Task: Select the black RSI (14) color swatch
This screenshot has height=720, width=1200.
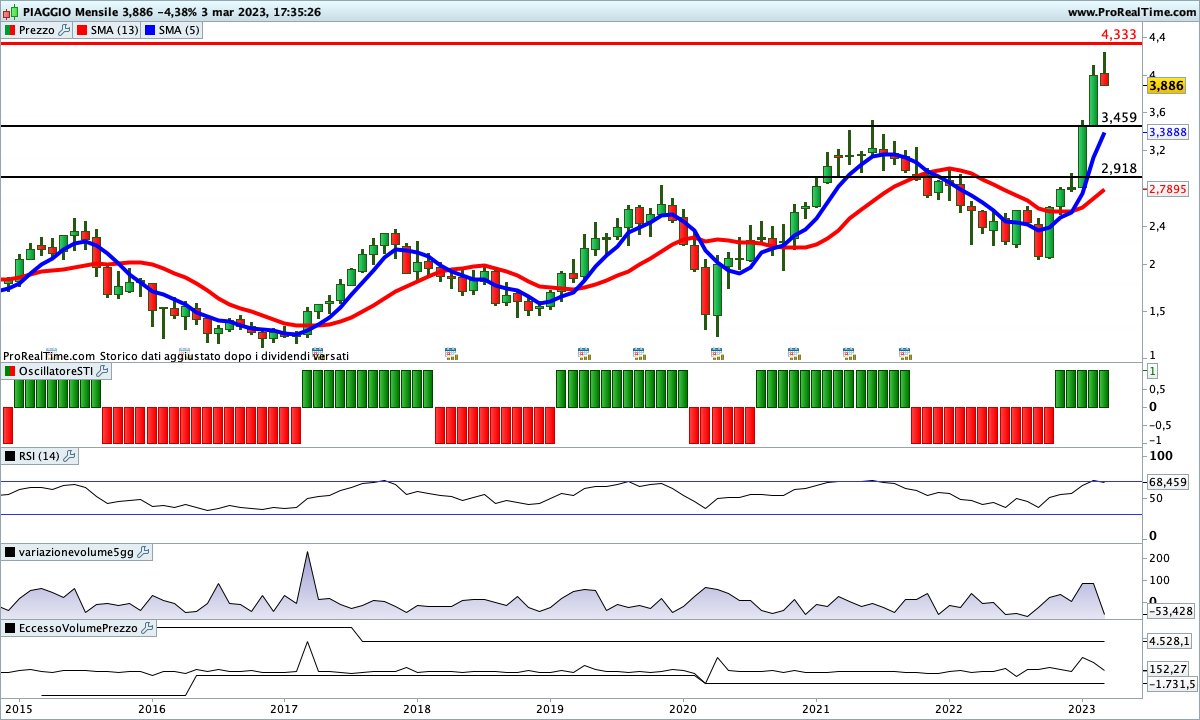Action: coord(9,456)
